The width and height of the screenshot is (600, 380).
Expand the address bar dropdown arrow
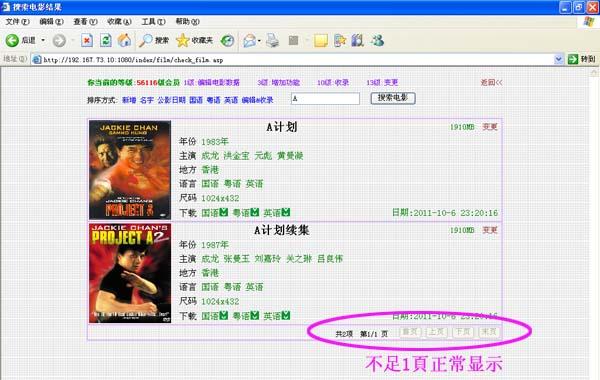pos(558,59)
